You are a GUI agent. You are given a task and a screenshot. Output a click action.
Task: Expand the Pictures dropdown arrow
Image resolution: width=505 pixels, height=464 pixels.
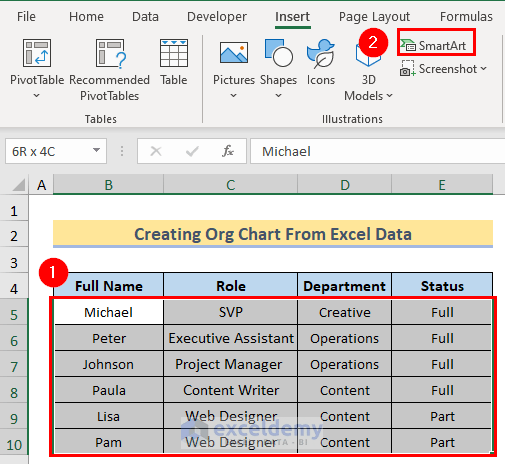pyautogui.click(x=233, y=96)
